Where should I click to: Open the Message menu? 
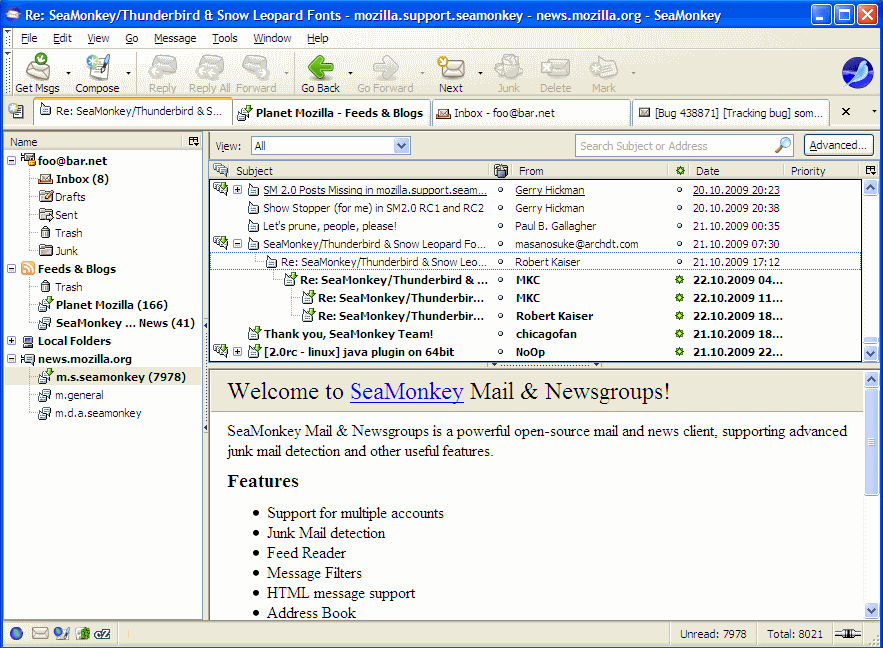(x=175, y=38)
